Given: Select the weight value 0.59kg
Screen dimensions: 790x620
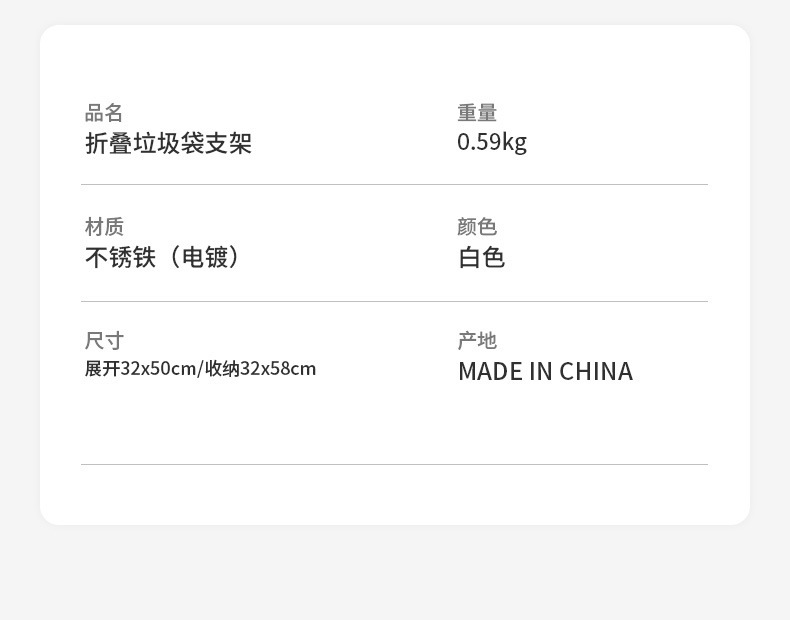Looking at the screenshot, I should pyautogui.click(x=491, y=143).
